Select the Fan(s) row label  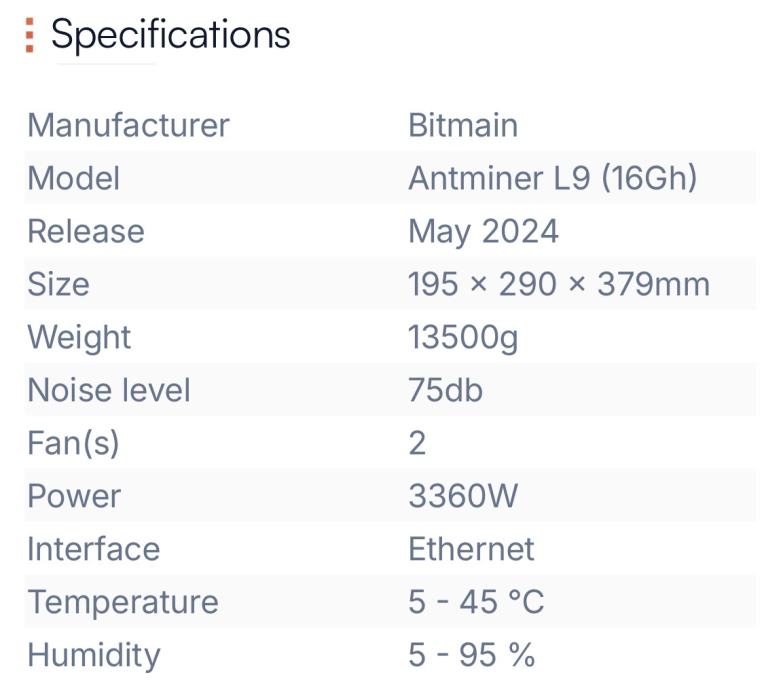[73, 443]
